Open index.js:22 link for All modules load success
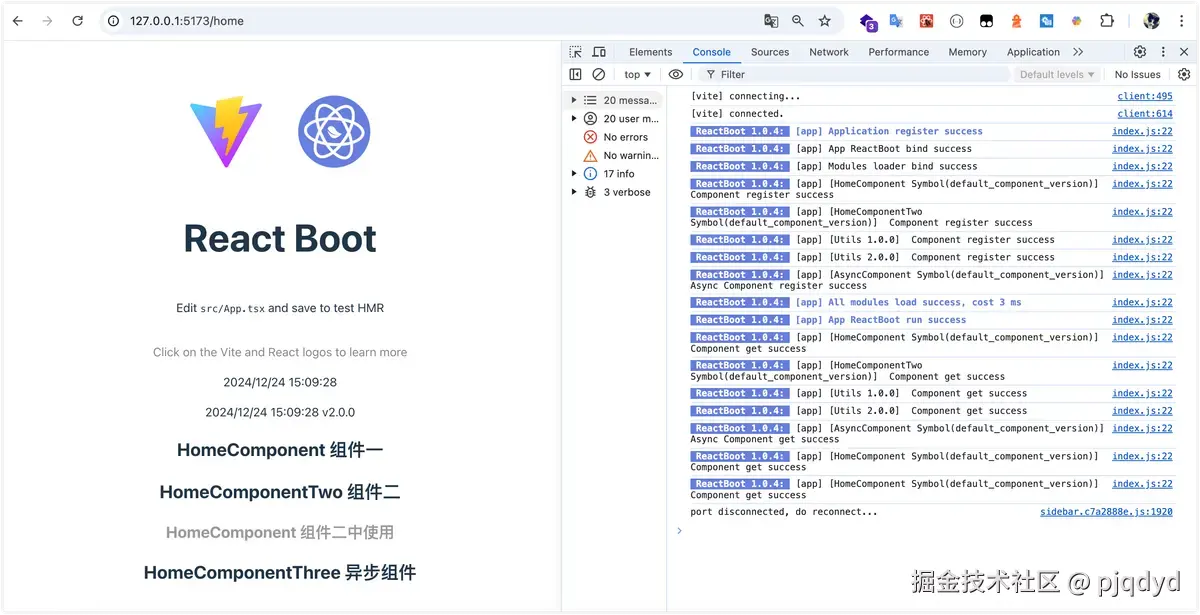Image resolution: width=1200 pixels, height=615 pixels. [1142, 302]
